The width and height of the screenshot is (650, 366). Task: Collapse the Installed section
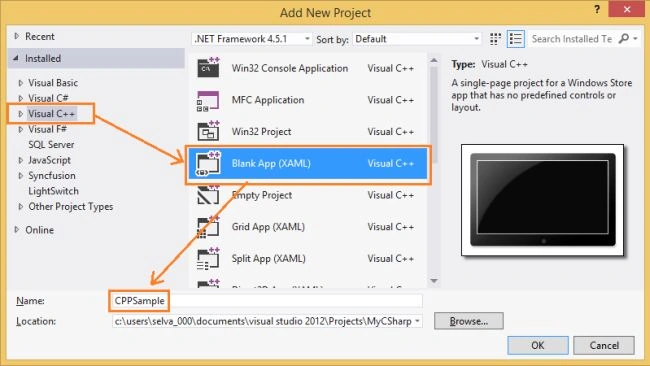click(x=16, y=58)
